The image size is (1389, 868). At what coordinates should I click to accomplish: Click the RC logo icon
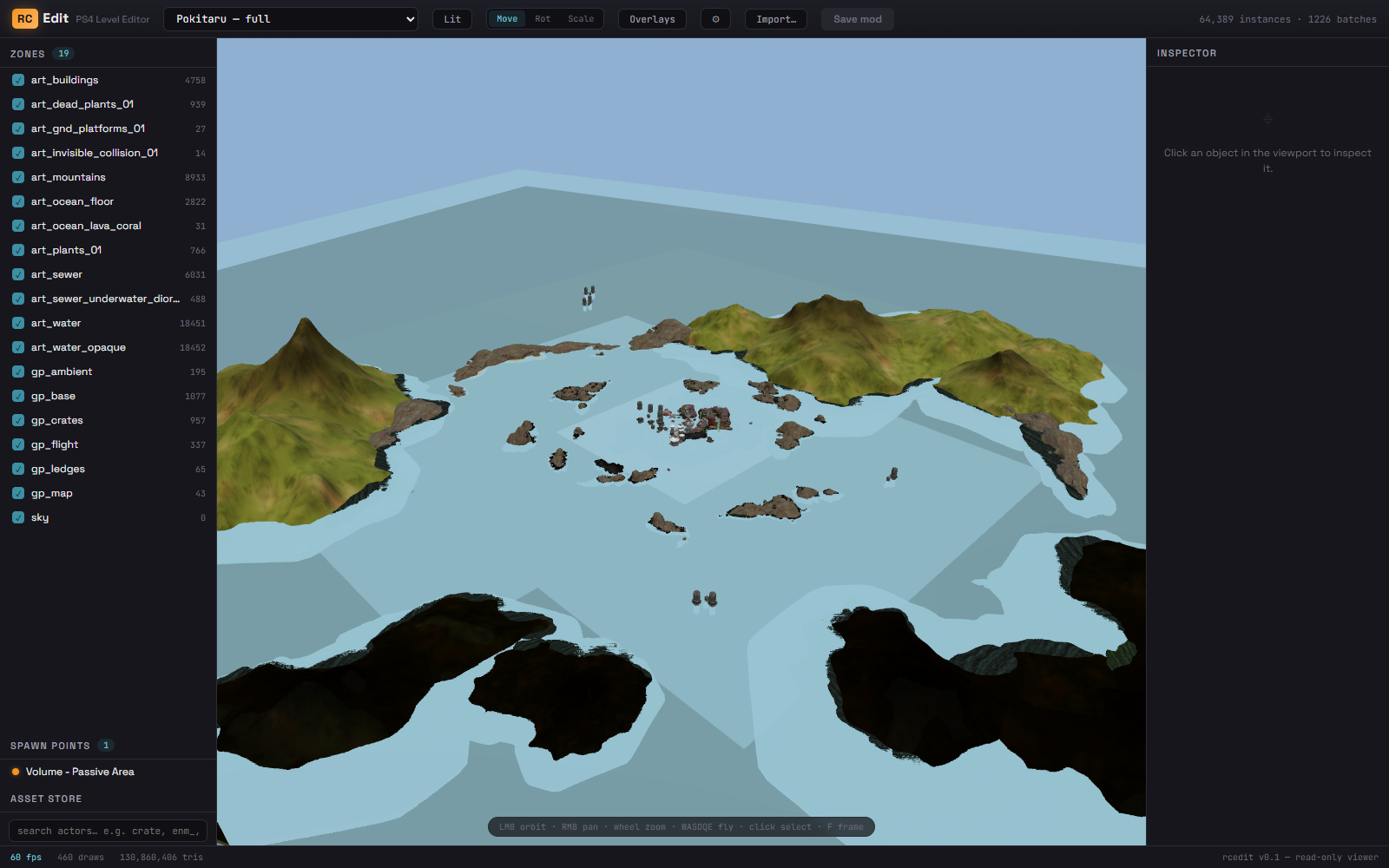click(24, 18)
